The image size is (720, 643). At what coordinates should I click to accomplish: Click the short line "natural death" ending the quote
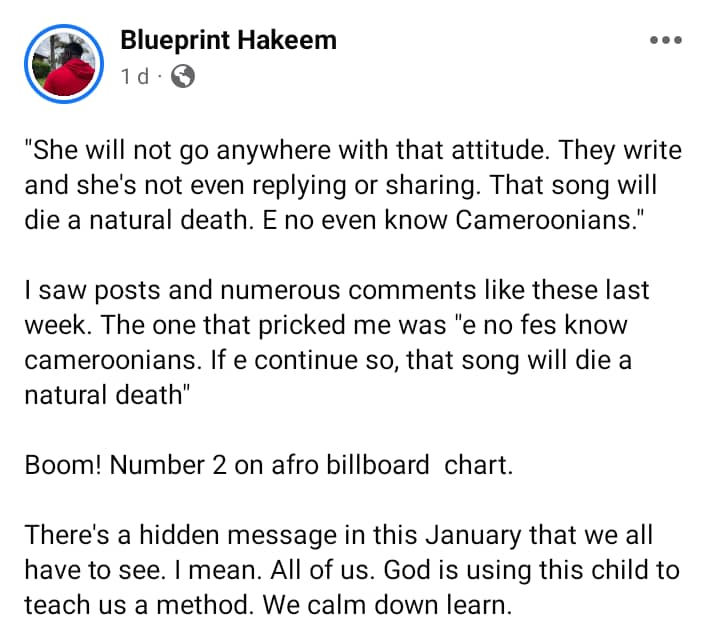[107, 395]
